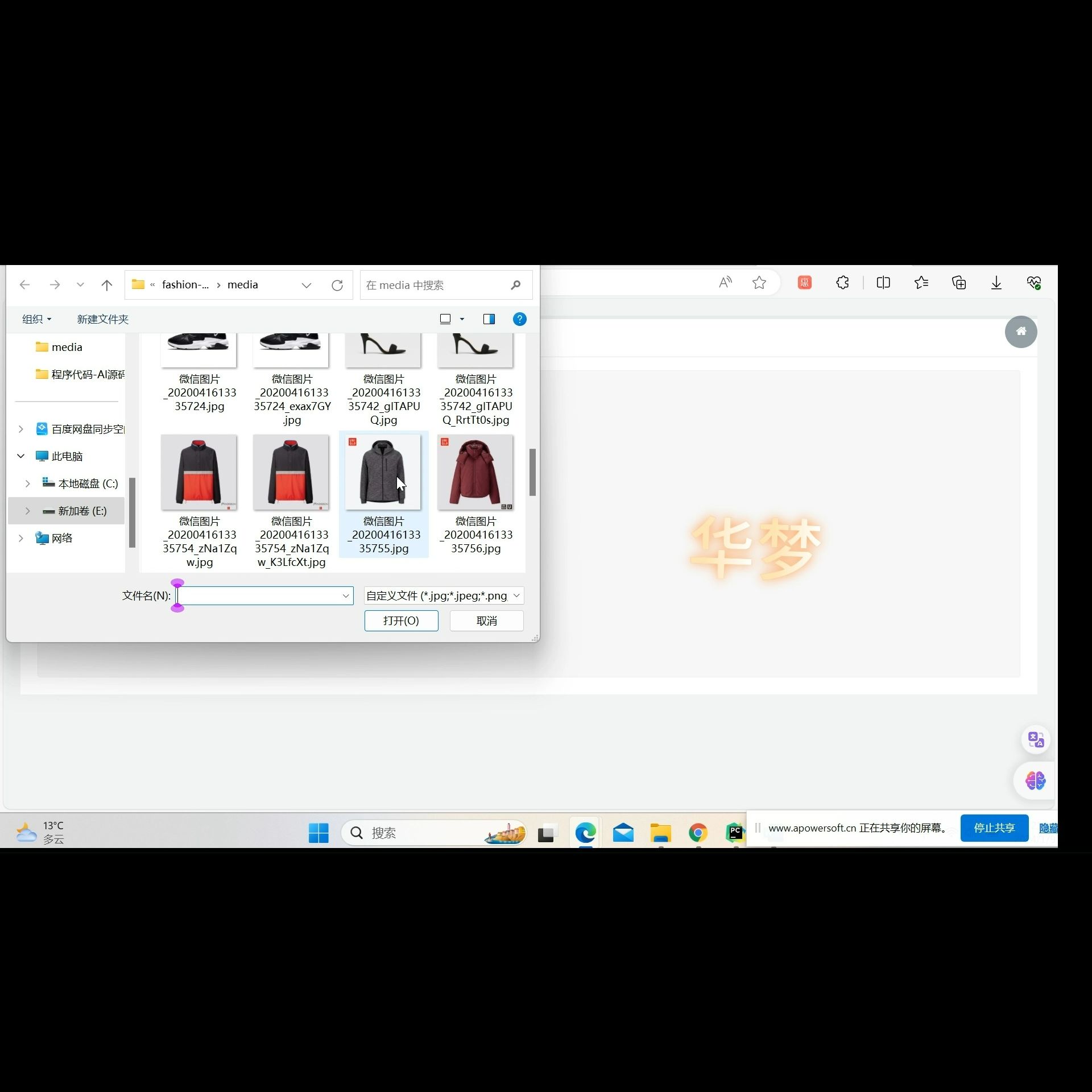Open the 组织 menu

tap(36, 319)
